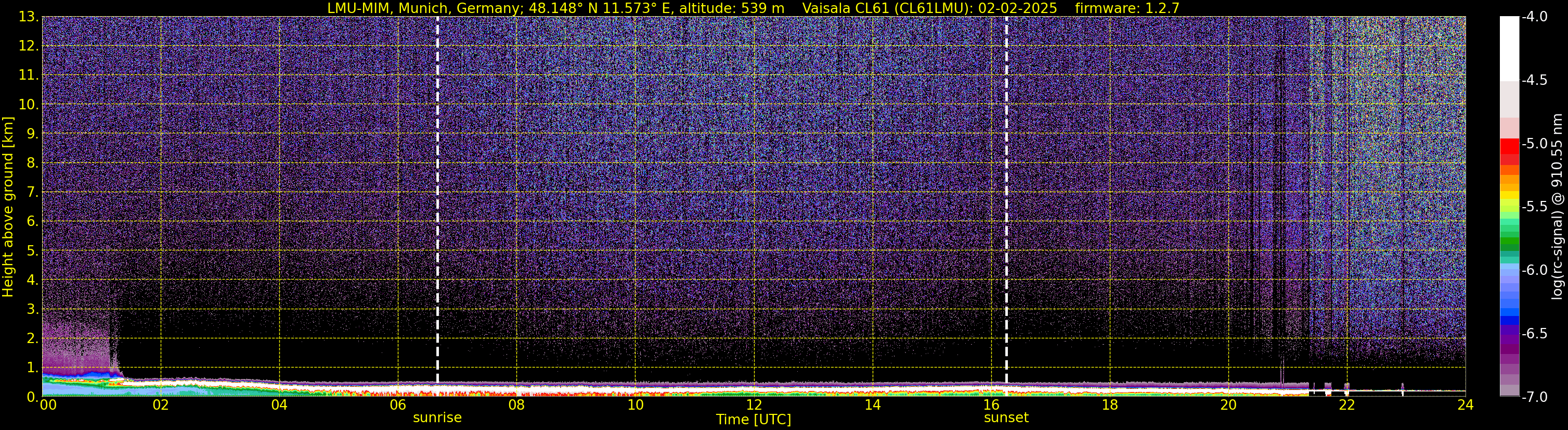1568x430 pixels.
Task: Click the "14" time axis tick label
Action: (872, 406)
